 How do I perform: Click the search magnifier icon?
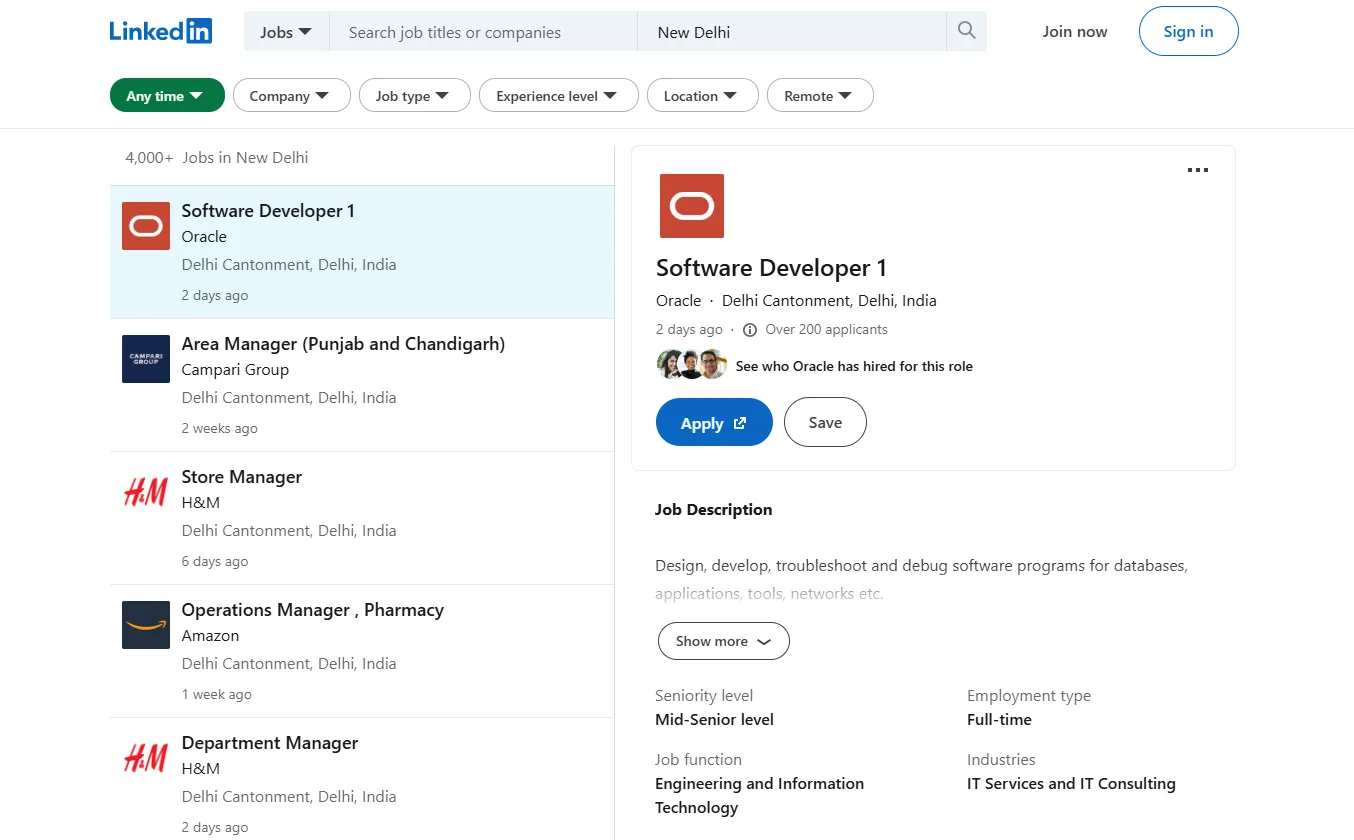pyautogui.click(x=966, y=31)
